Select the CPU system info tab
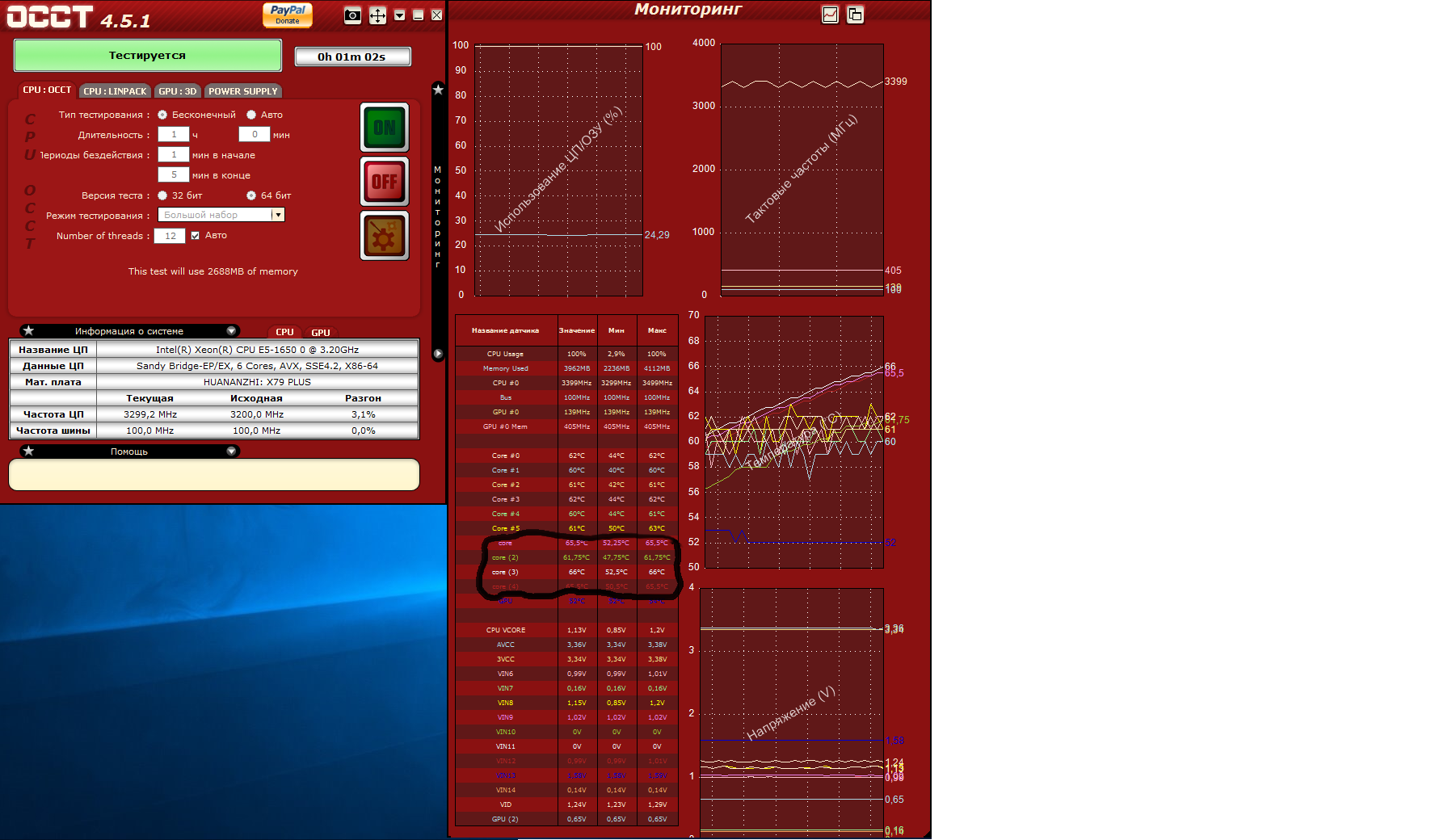The height and width of the screenshot is (840, 1452). (284, 332)
